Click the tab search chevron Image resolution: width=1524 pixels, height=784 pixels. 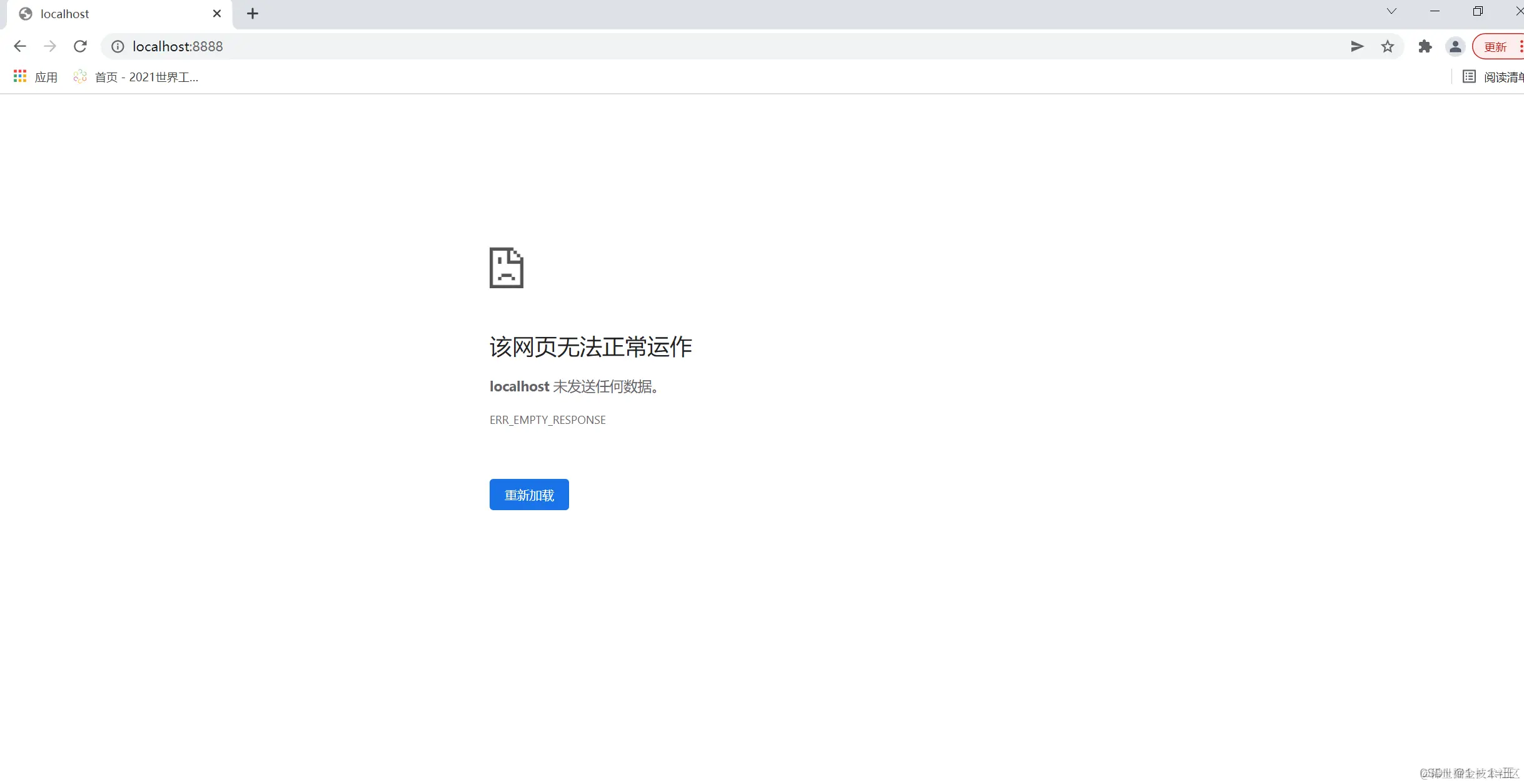pyautogui.click(x=1391, y=11)
